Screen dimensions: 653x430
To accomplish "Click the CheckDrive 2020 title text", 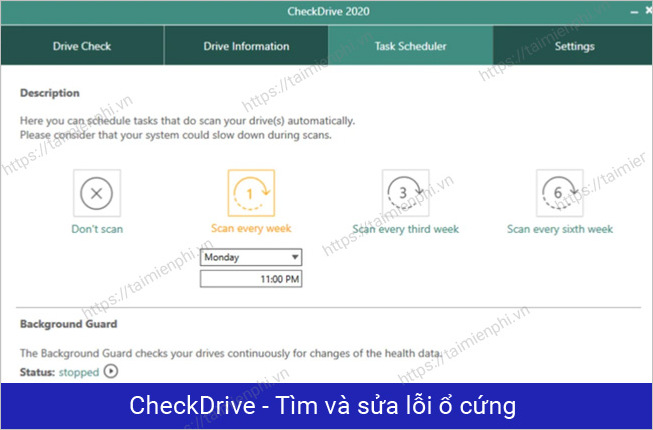I will point(328,11).
